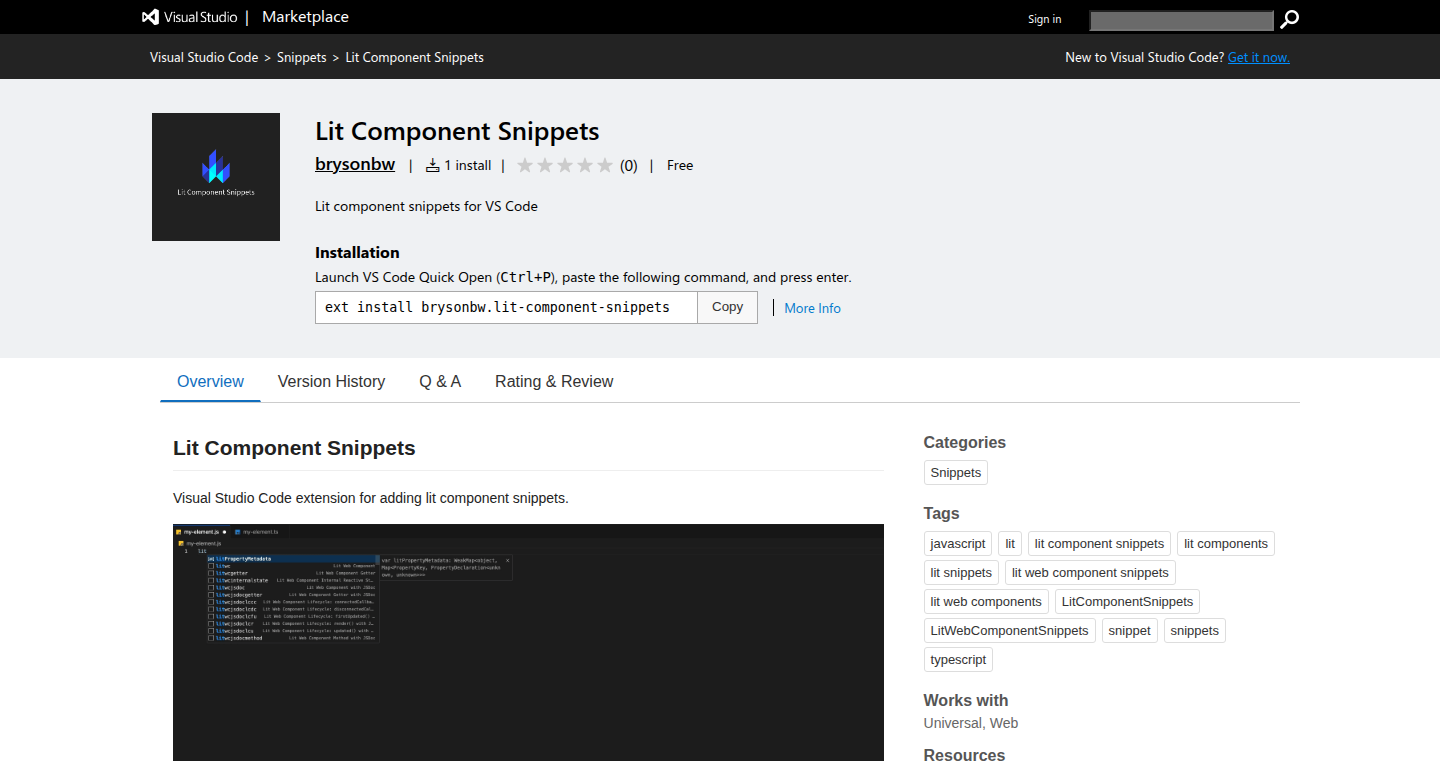Screen dimensions: 1440x761
Task: Switch to the Overview tab
Action: coord(210,381)
